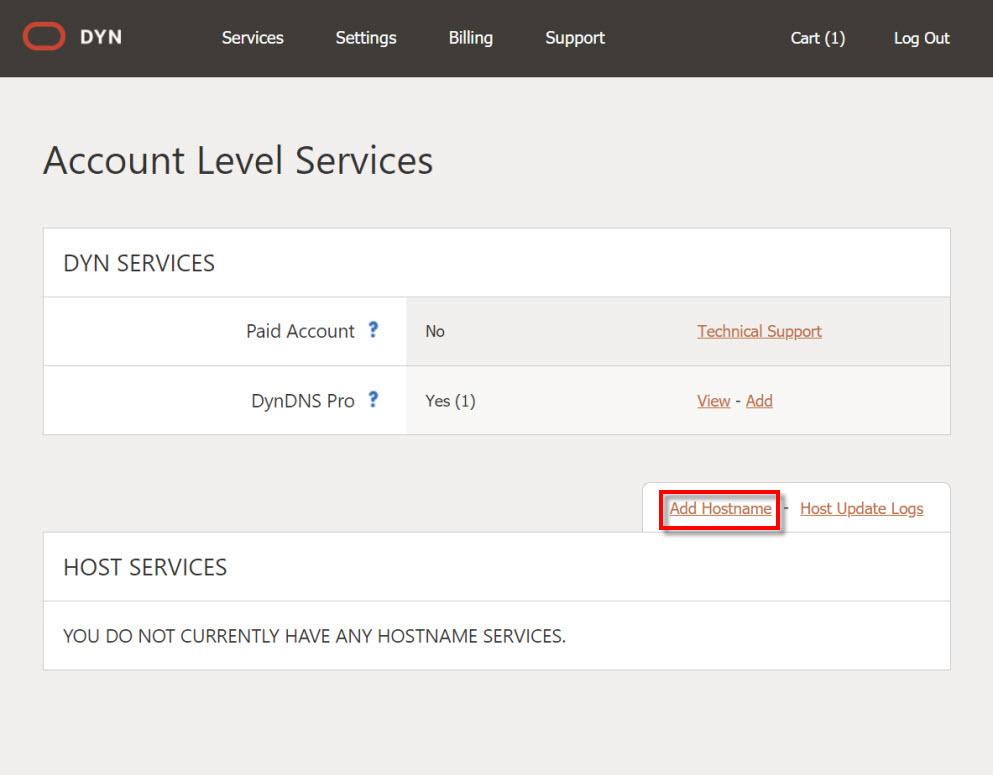This screenshot has width=993, height=775.
Task: Click the Add Hostname link
Action: [x=720, y=508]
